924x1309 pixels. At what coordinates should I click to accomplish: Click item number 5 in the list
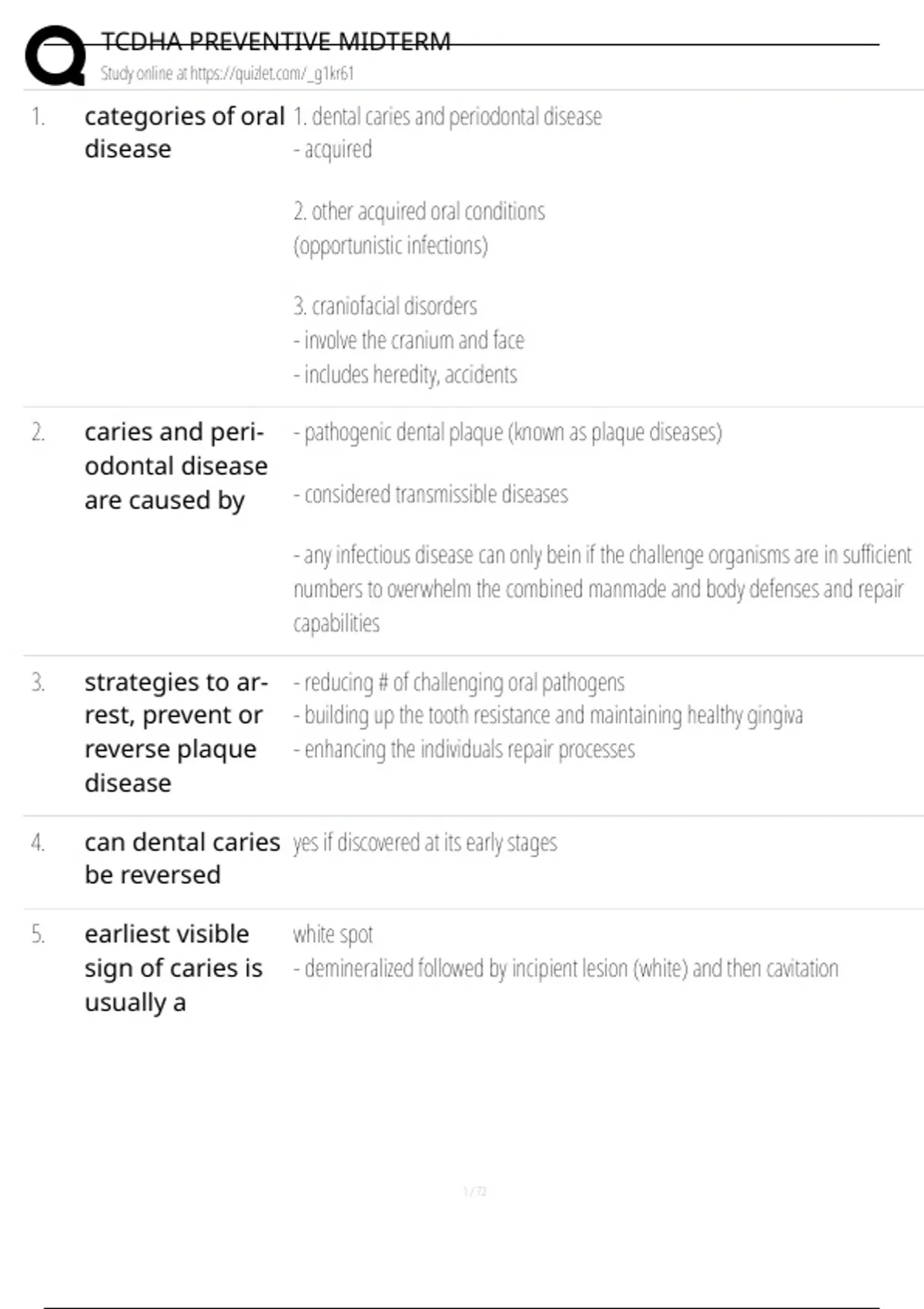(x=38, y=935)
